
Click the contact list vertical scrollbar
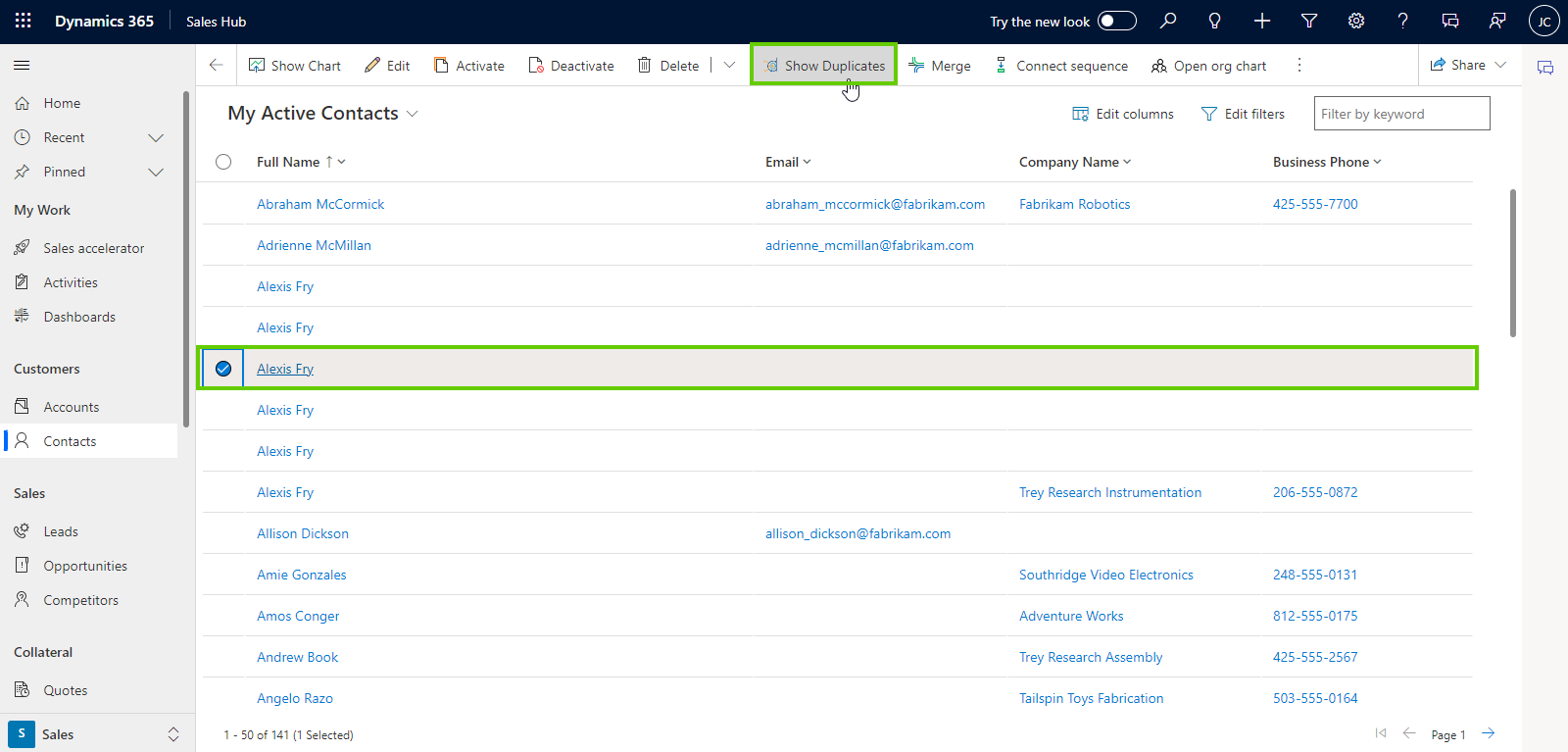coord(1512,263)
